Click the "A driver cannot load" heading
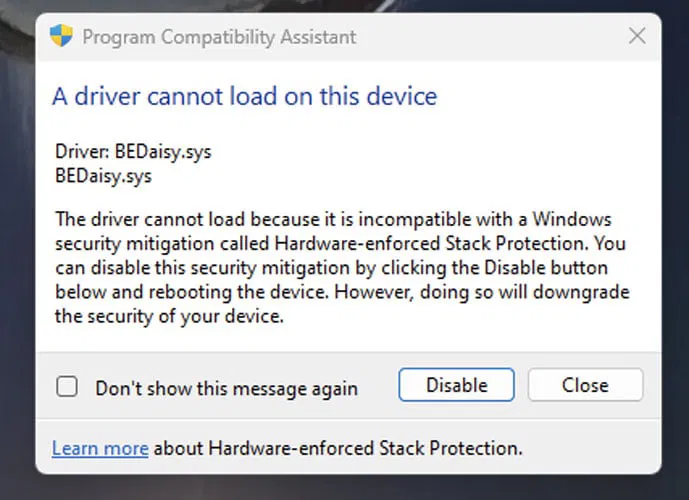 coord(244,97)
